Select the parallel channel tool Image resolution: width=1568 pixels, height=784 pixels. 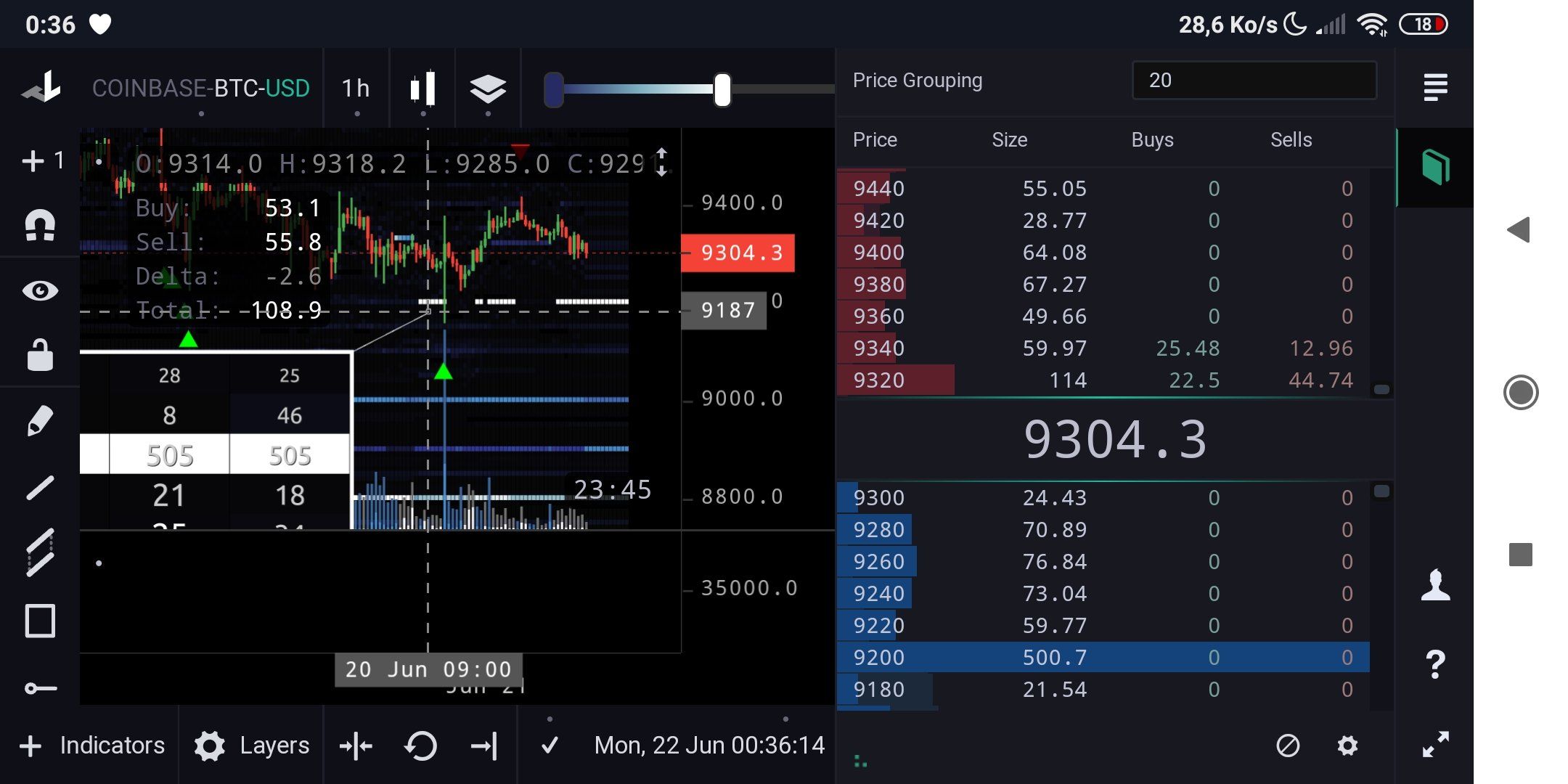click(x=40, y=553)
